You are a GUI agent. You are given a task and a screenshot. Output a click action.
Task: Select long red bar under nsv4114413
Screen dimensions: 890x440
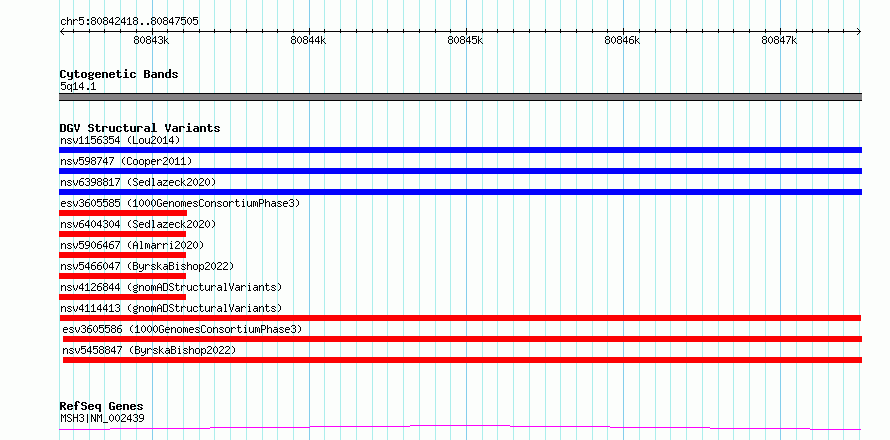(x=460, y=318)
